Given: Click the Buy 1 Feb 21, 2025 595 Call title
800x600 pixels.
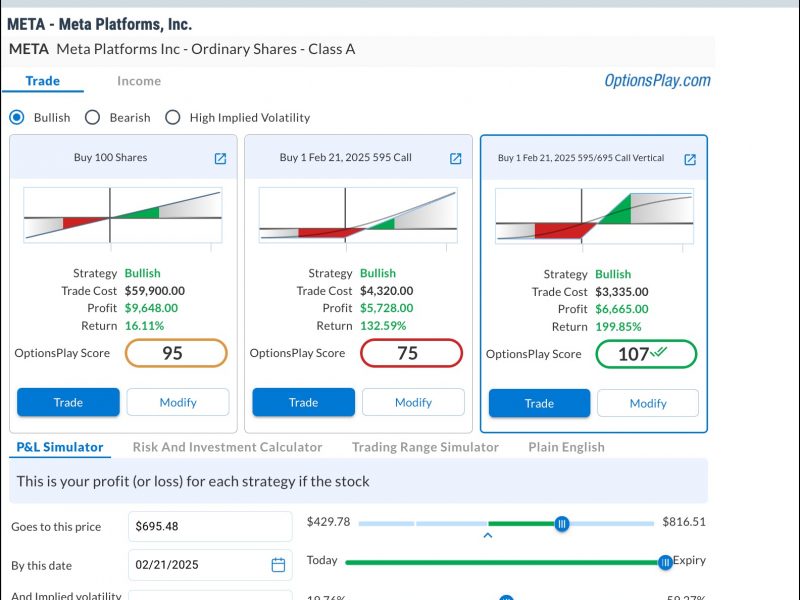Looking at the screenshot, I should pyautogui.click(x=345, y=158).
